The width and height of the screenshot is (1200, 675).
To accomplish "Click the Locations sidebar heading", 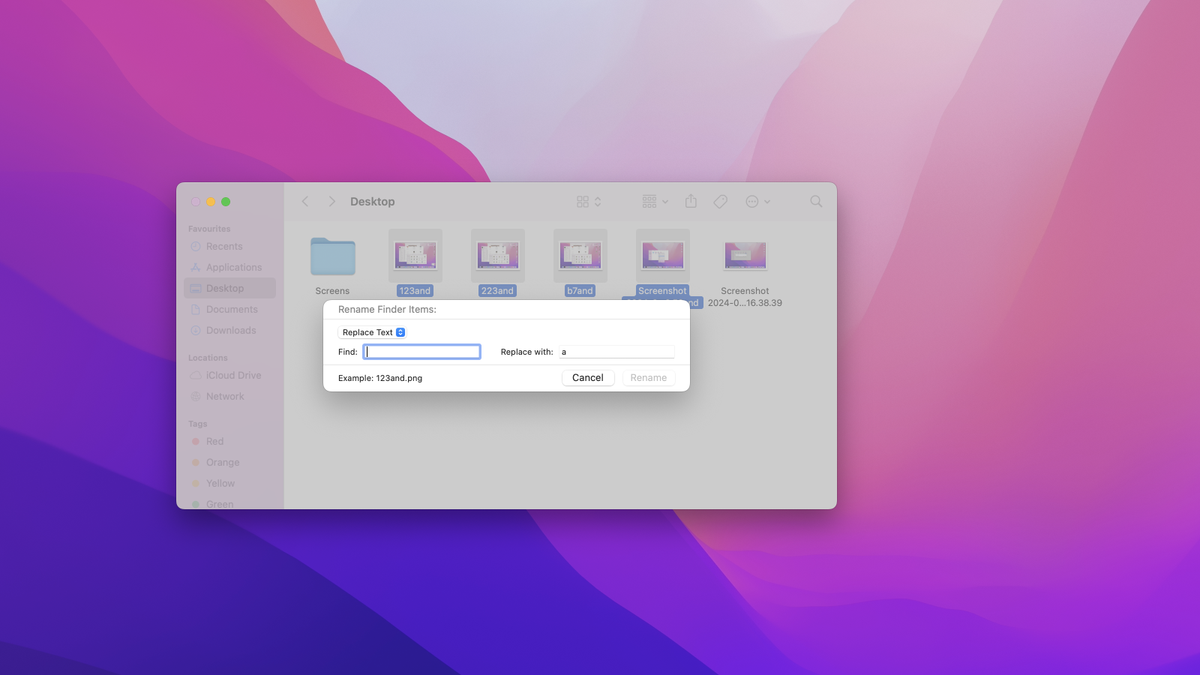I will point(208,358).
